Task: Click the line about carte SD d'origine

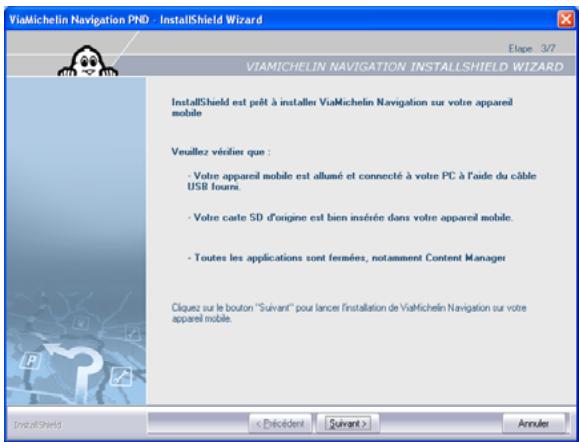Action: pyautogui.click(x=350, y=217)
